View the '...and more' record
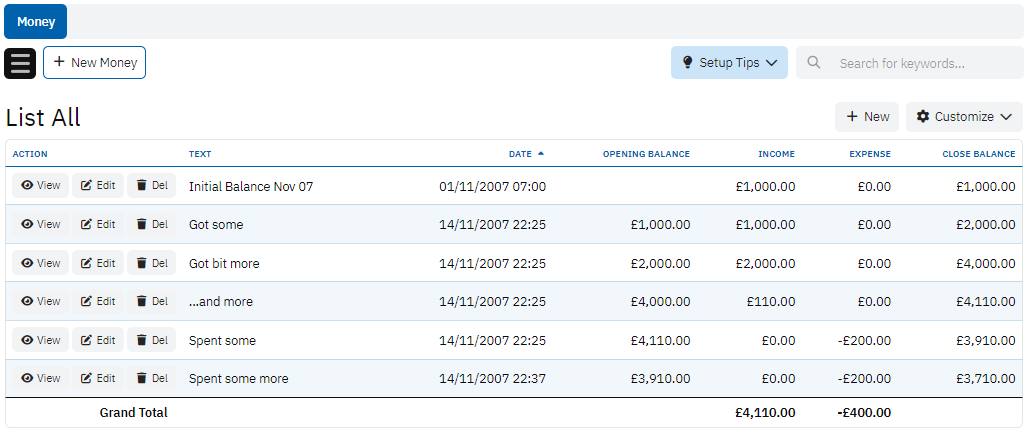Screen dimensions: 1027x432 coord(41,302)
